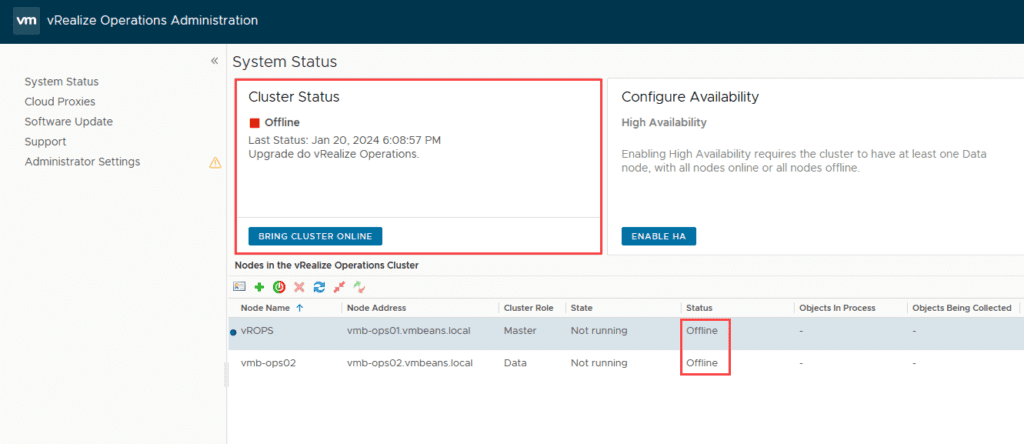Go to Software Update
Viewport: 1024px width, 444px height.
[69, 121]
